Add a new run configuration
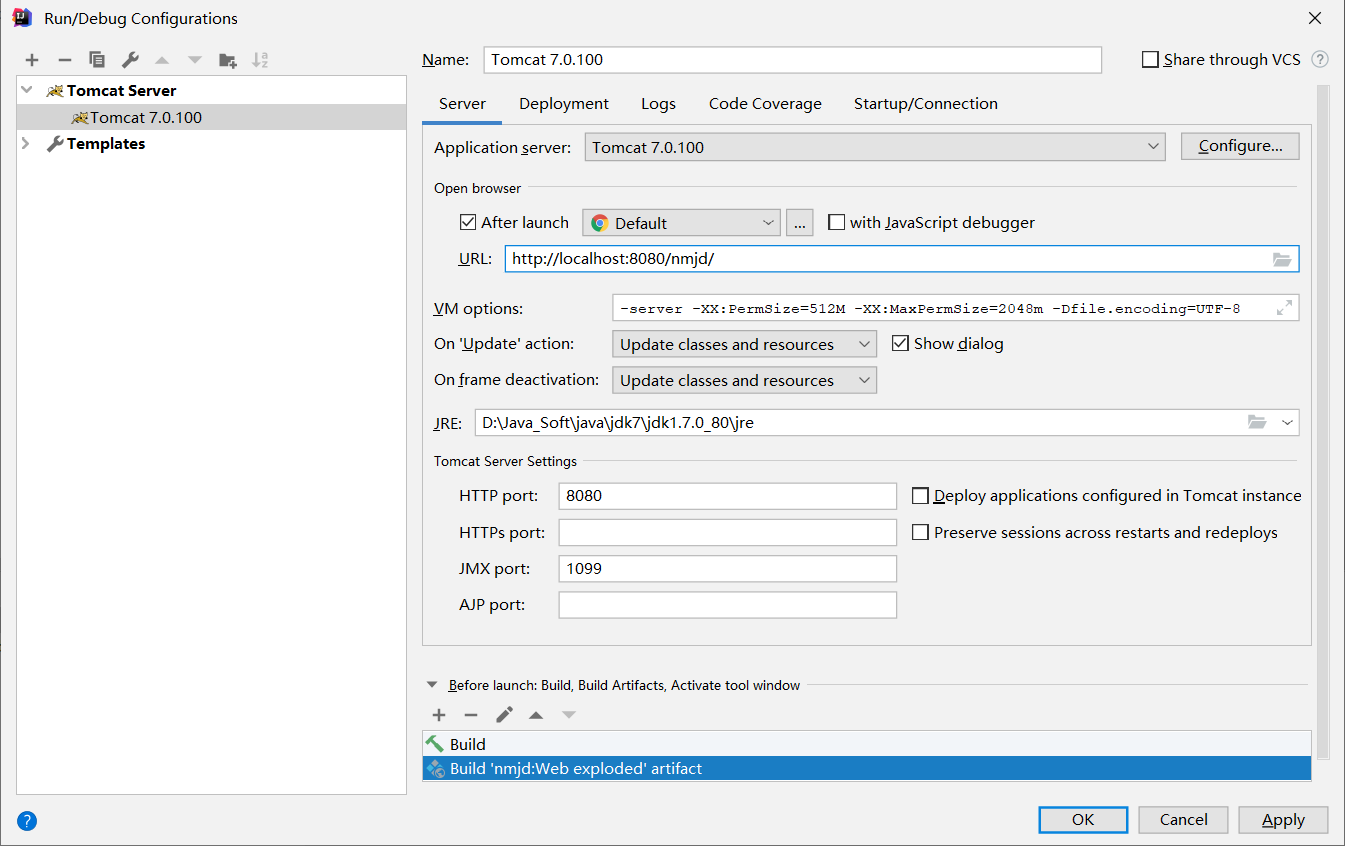 (32, 60)
